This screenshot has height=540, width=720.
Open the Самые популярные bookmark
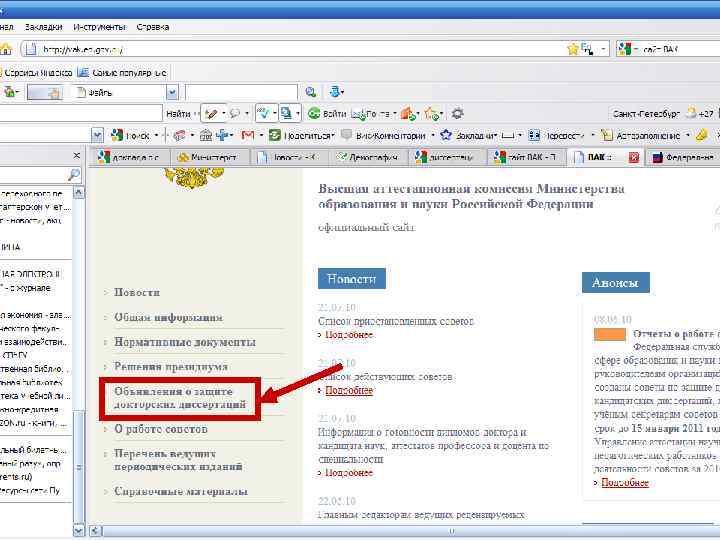tap(122, 73)
